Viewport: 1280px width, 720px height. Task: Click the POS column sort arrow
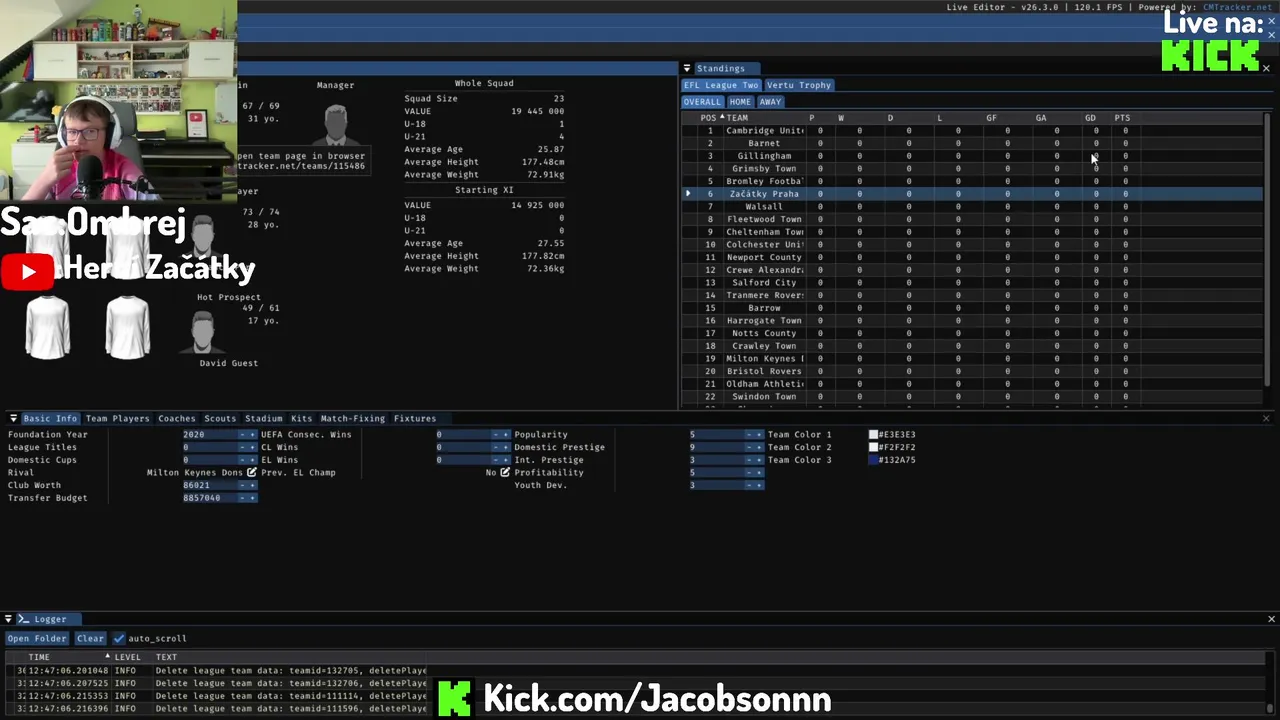click(721, 118)
